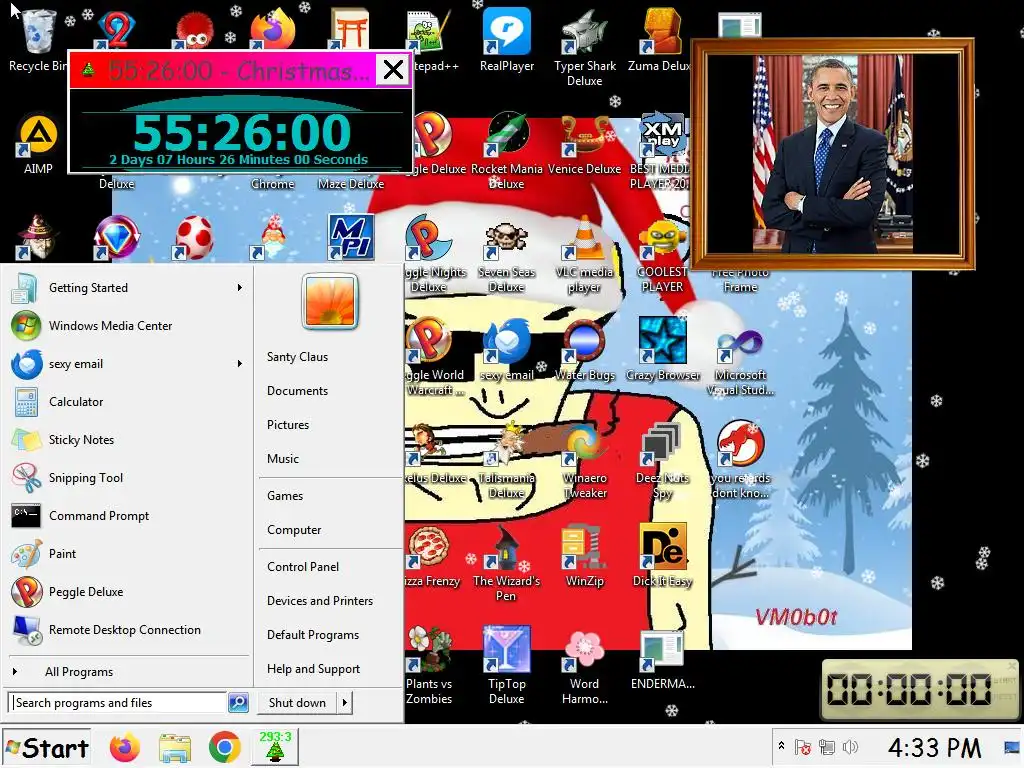Click Search programs and files field
The width and height of the screenshot is (1024, 768).
(x=118, y=703)
